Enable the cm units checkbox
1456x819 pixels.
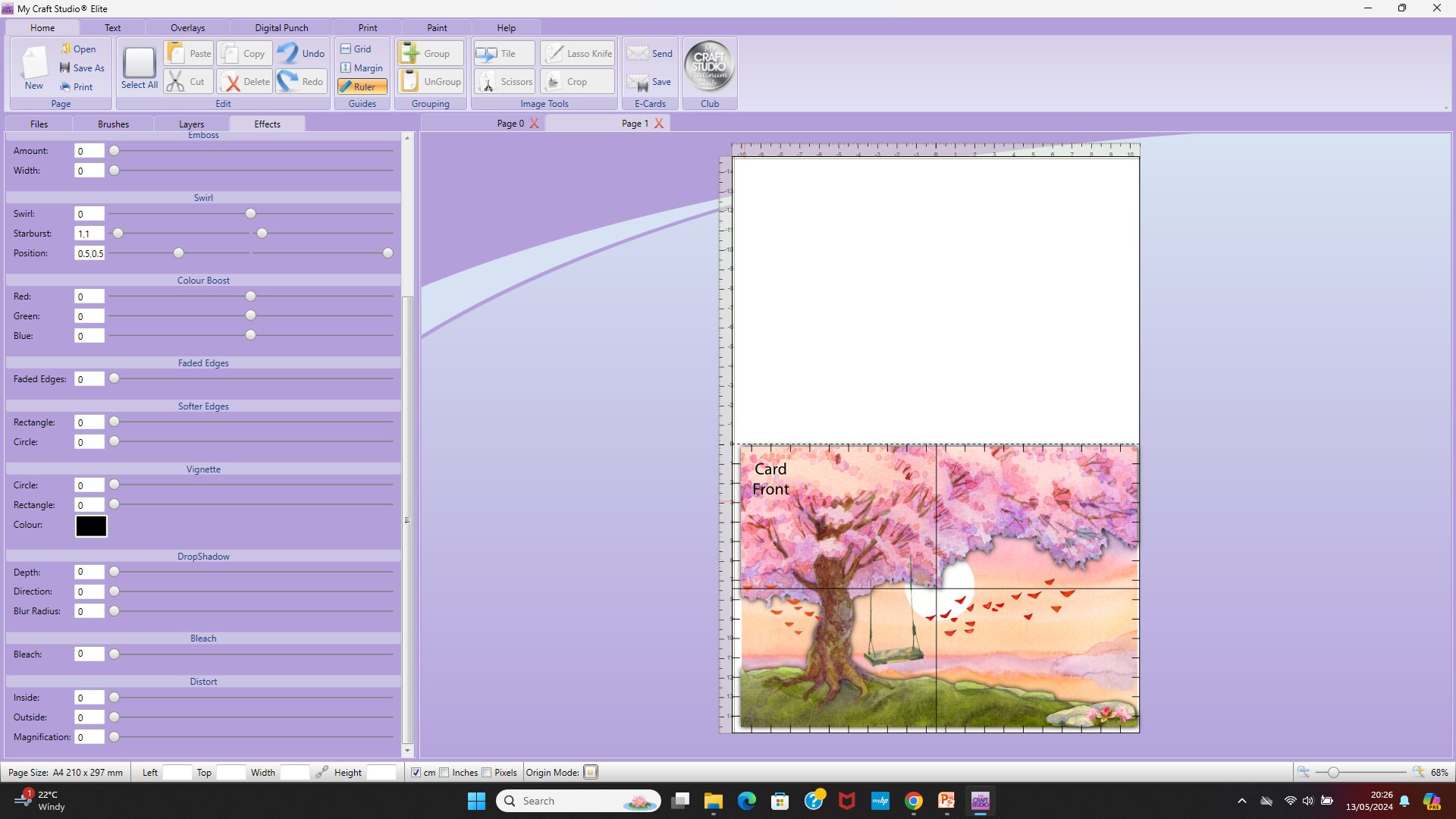click(x=416, y=773)
